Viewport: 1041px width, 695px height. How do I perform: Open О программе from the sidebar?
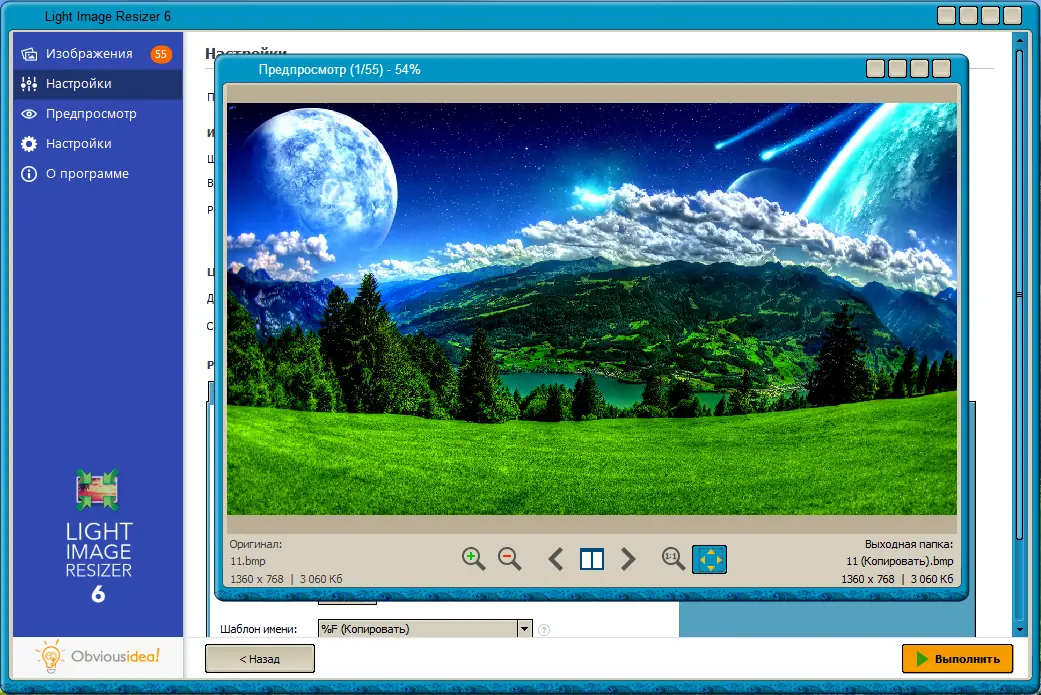pos(90,173)
